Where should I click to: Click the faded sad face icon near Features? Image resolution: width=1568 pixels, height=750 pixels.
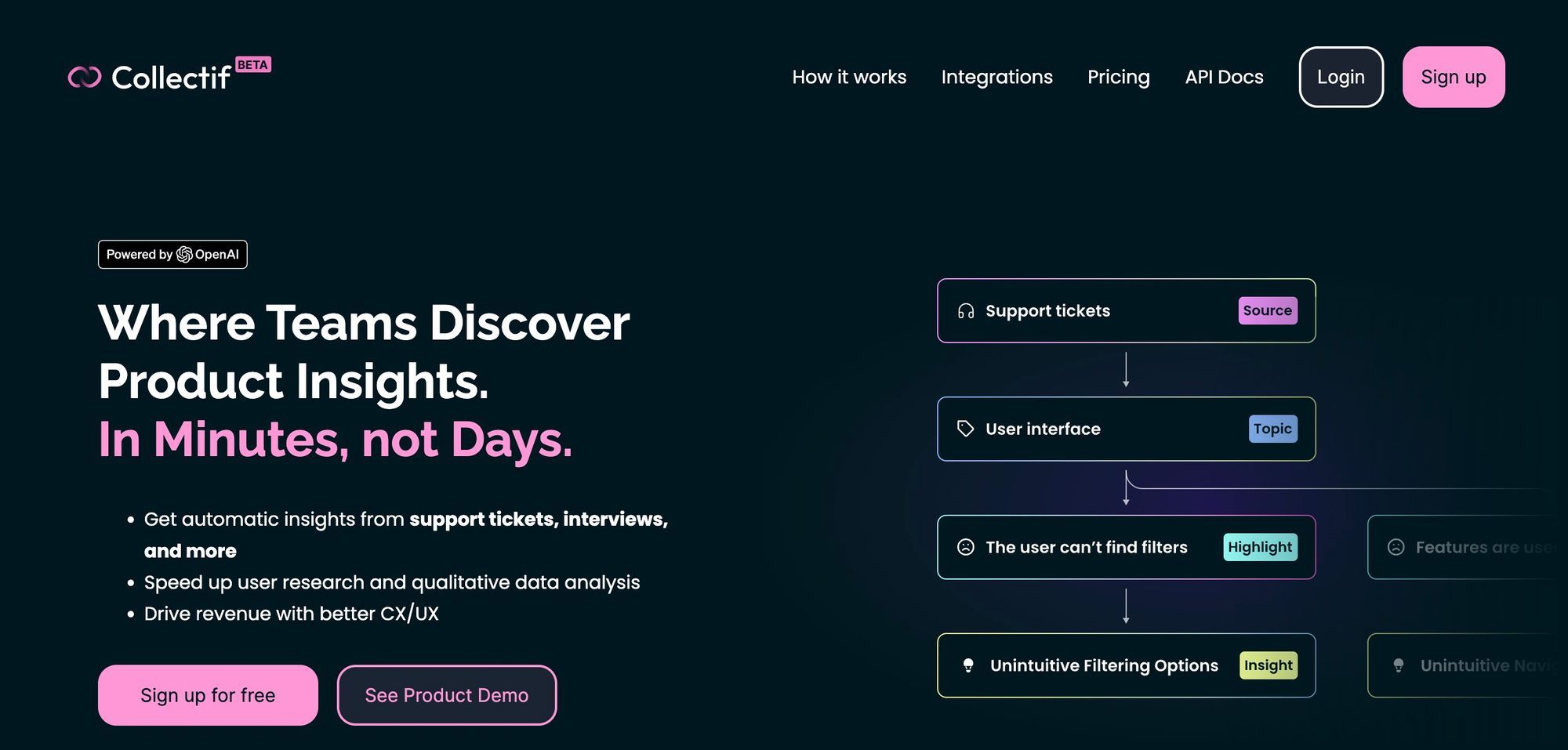click(x=1396, y=547)
